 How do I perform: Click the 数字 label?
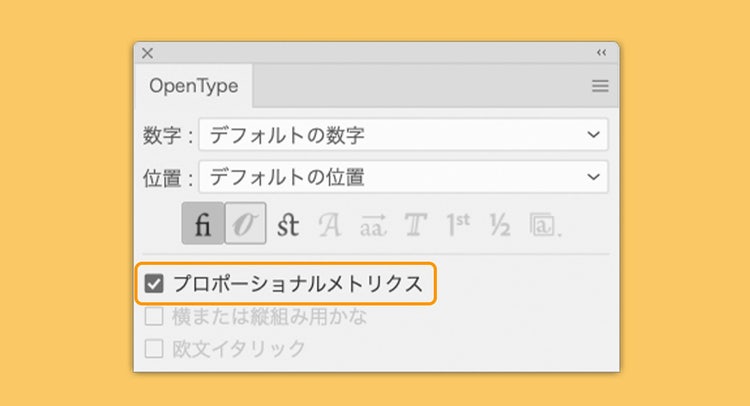[x=167, y=135]
